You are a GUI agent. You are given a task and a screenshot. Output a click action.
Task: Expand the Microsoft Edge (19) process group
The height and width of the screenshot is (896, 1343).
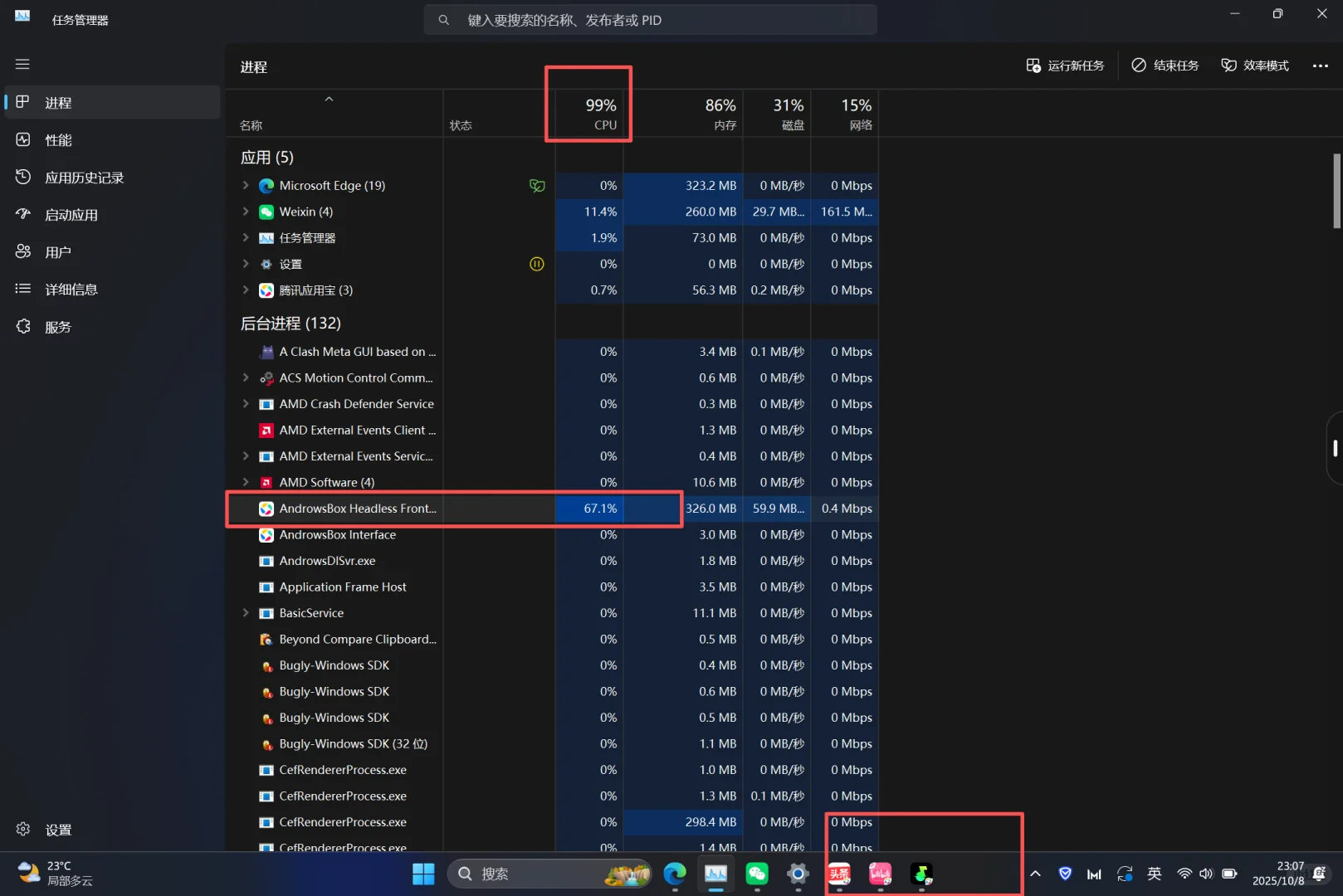[245, 186]
